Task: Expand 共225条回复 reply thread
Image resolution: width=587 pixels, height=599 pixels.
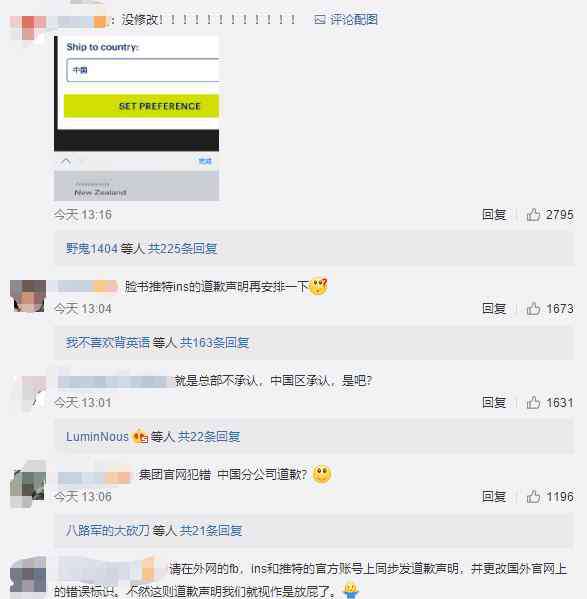Action: coord(182,249)
